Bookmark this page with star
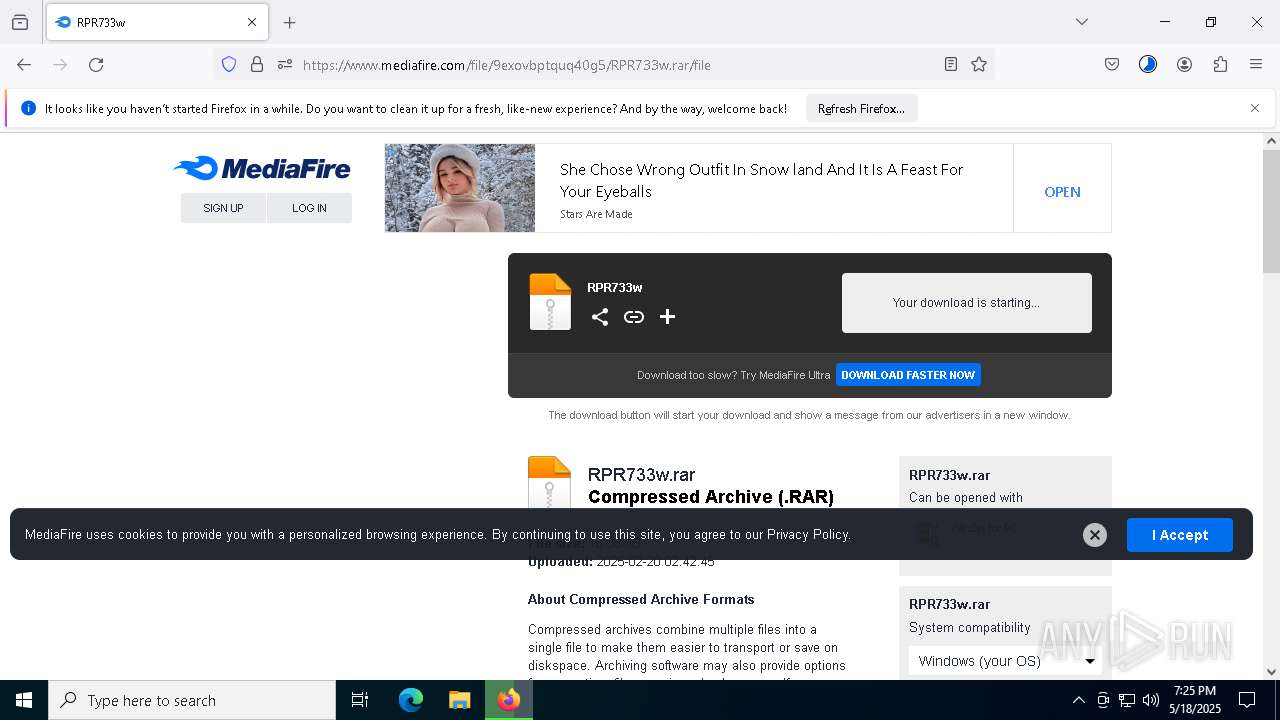The image size is (1280, 720). [979, 64]
